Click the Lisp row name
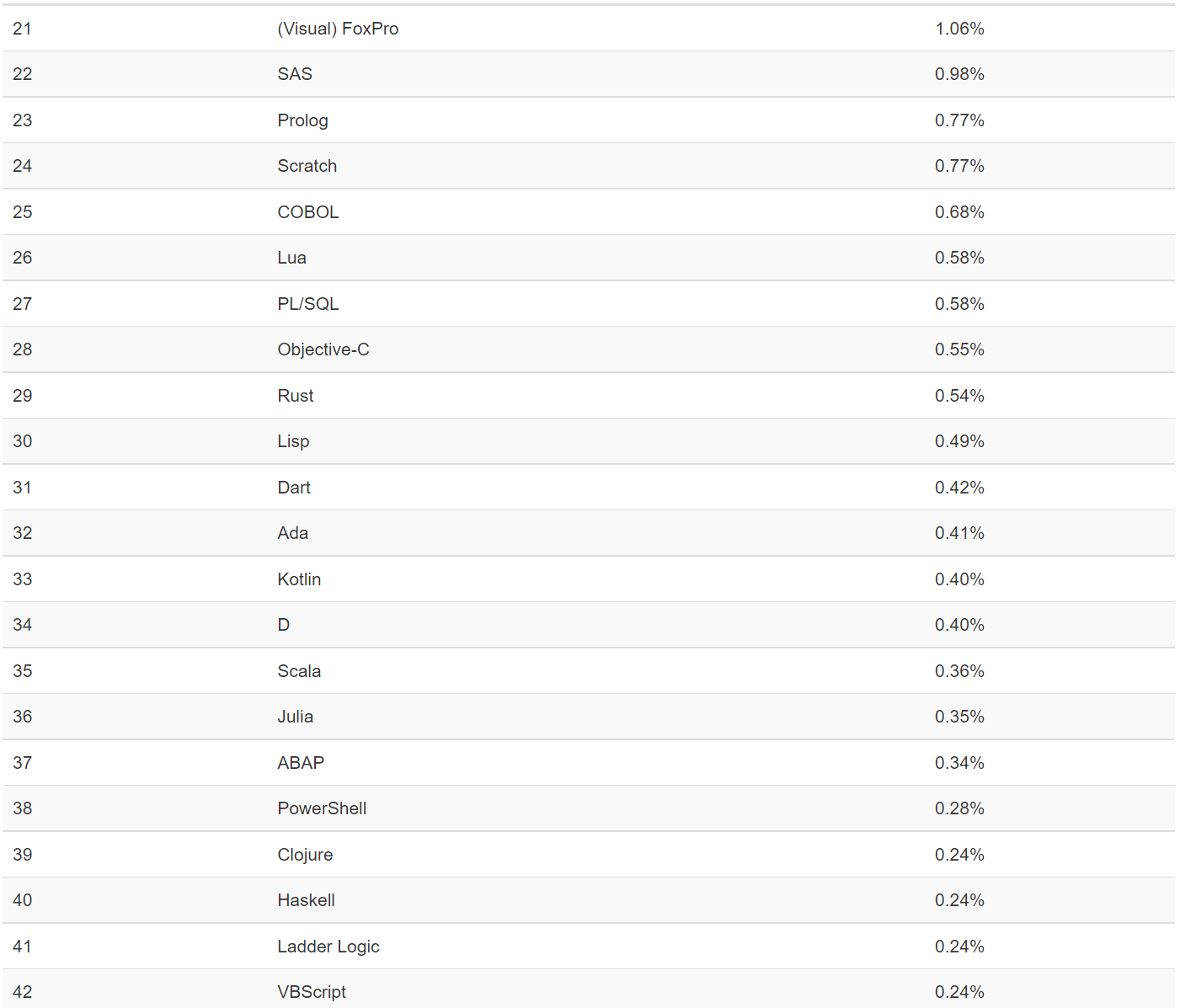1180x1008 pixels. tap(293, 441)
